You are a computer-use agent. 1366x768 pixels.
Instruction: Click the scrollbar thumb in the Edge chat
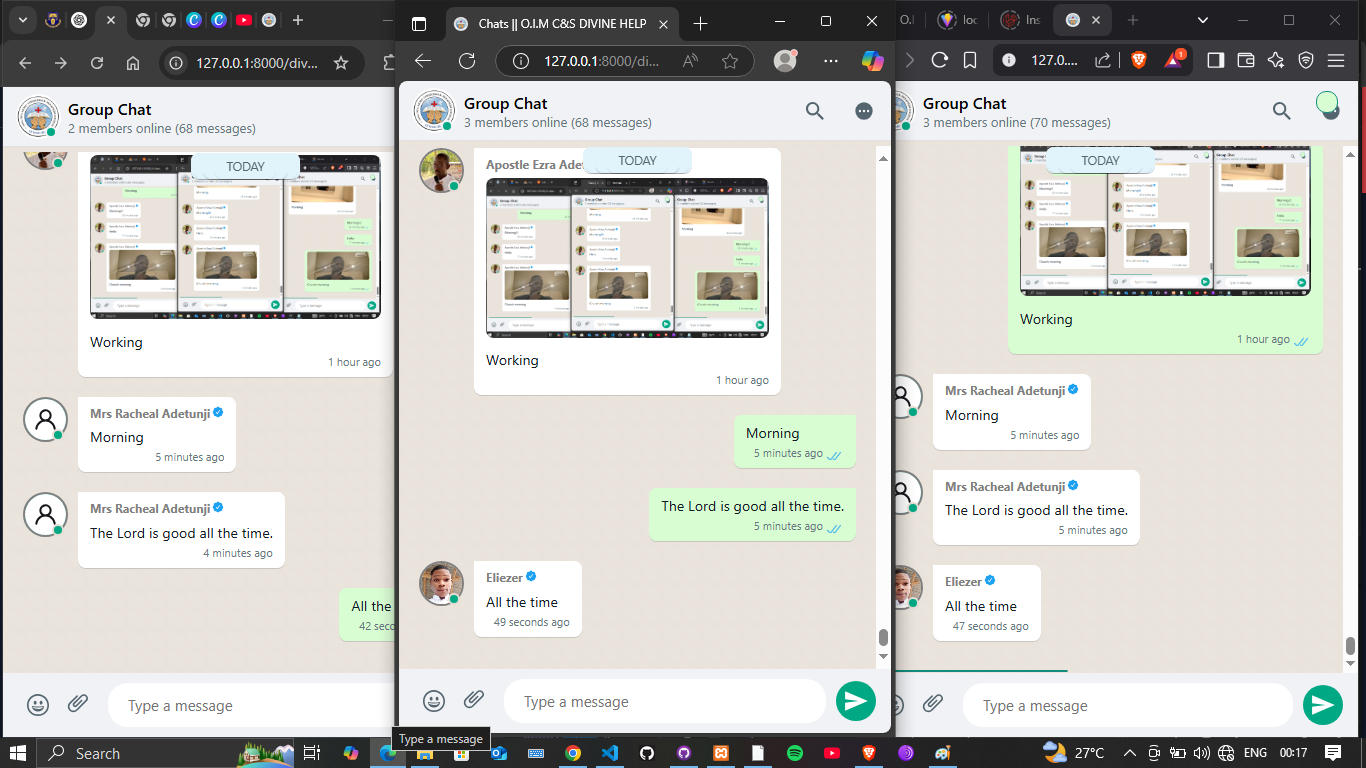[x=882, y=637]
